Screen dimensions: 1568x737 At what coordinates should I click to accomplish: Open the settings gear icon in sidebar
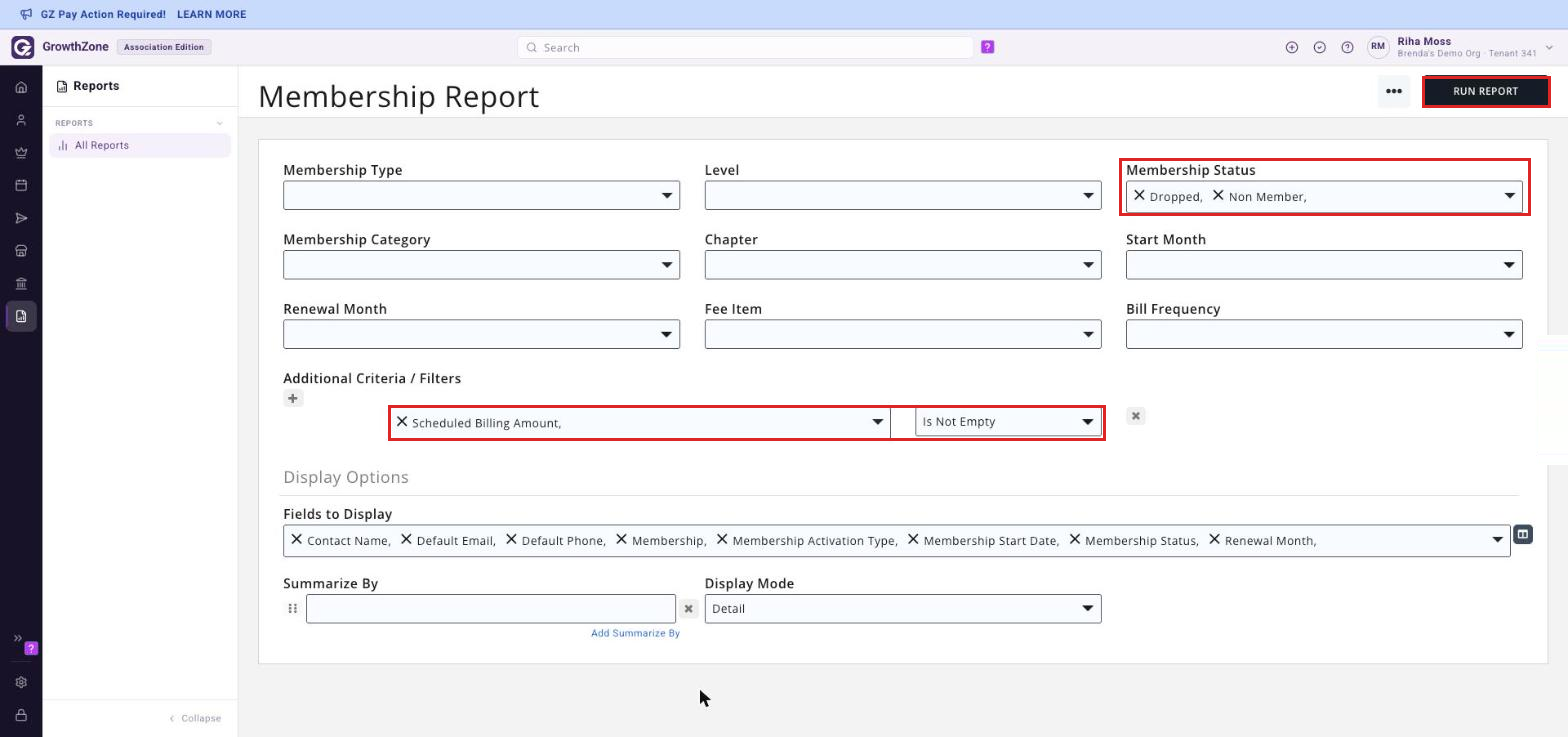pos(21,682)
